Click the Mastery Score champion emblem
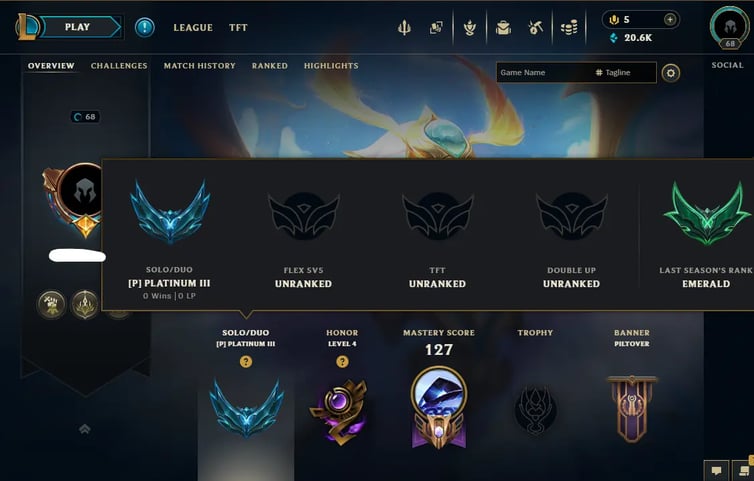Image resolution: width=754 pixels, height=481 pixels. tap(439, 408)
